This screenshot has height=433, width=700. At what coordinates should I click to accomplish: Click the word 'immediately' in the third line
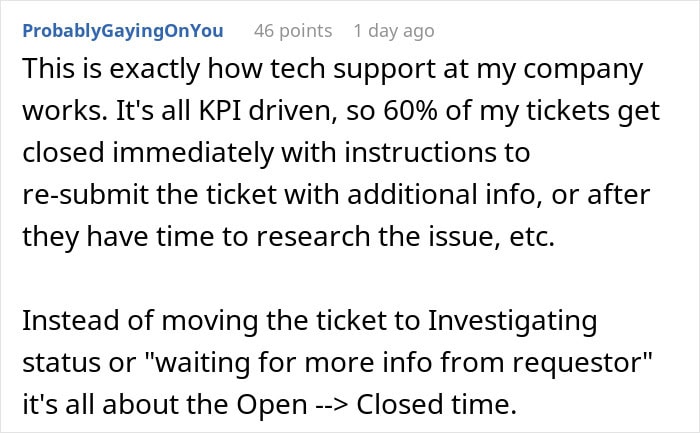pos(193,152)
